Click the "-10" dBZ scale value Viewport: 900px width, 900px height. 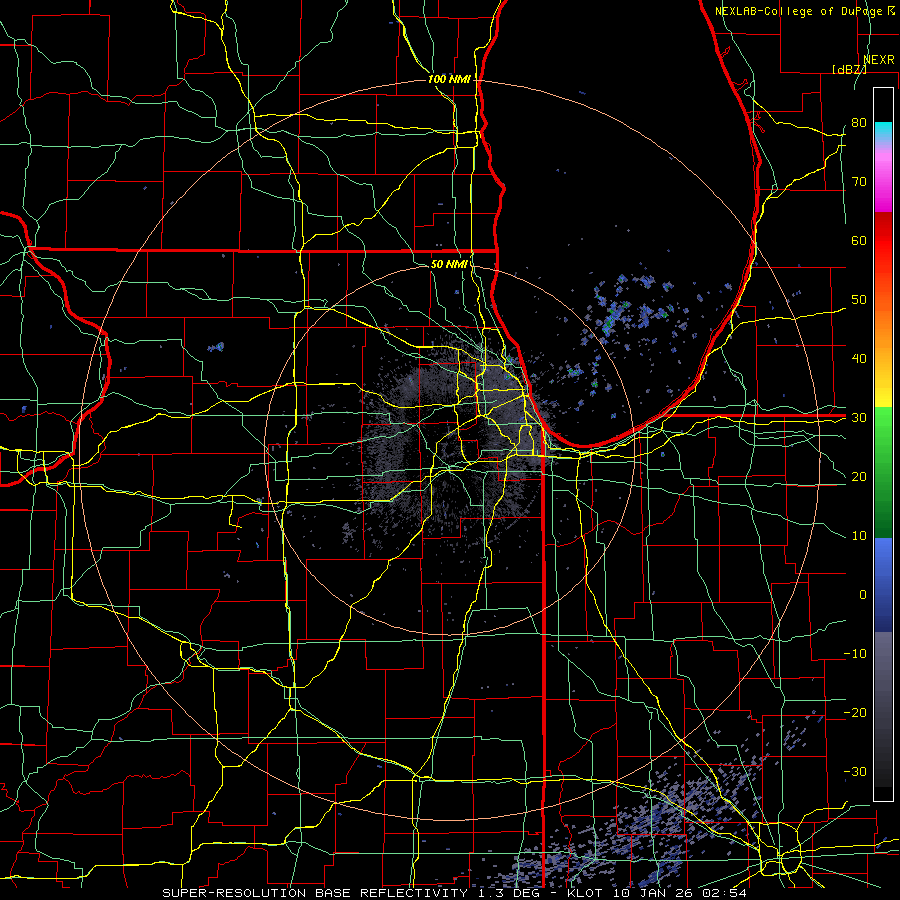click(855, 654)
